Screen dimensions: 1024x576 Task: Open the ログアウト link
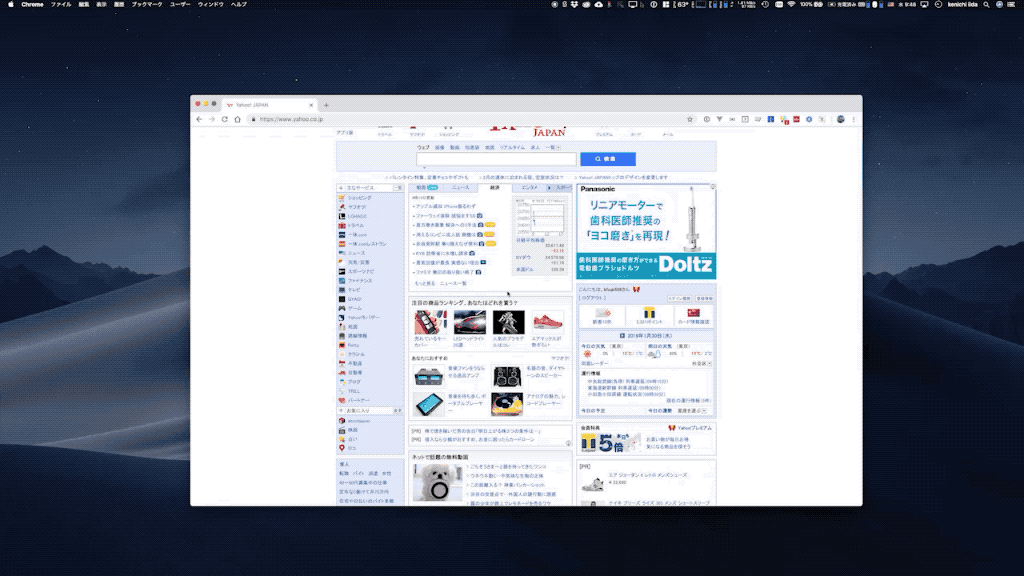point(592,298)
